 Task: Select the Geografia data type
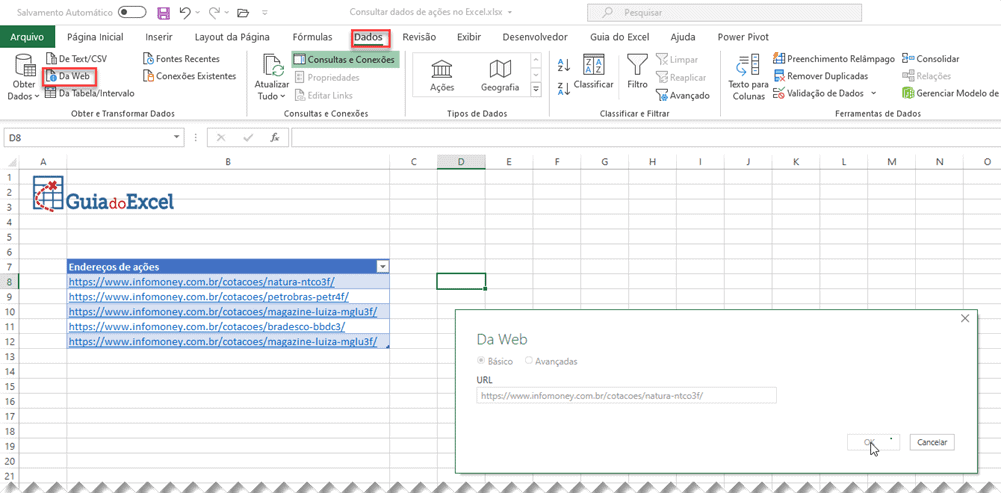pos(500,76)
